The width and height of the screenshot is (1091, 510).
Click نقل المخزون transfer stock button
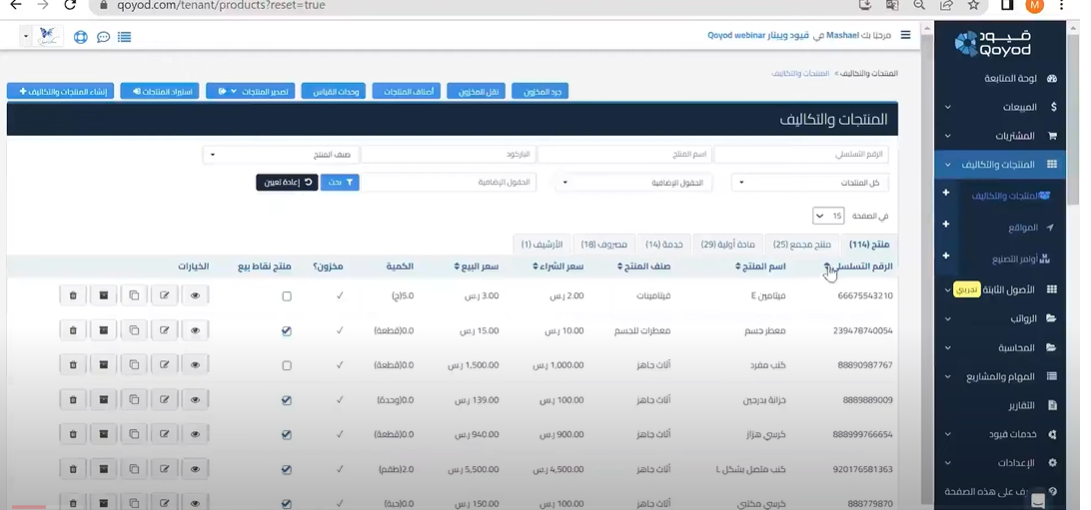point(476,91)
